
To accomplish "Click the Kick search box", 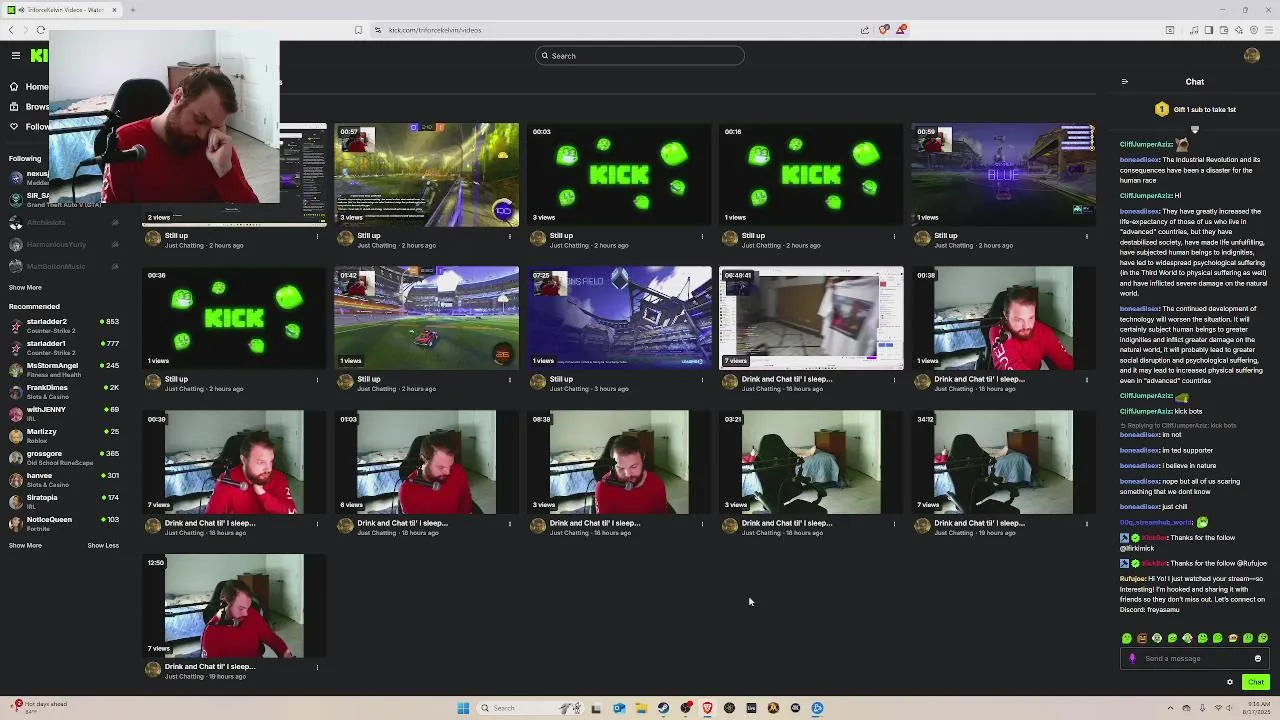I will 640,56.
